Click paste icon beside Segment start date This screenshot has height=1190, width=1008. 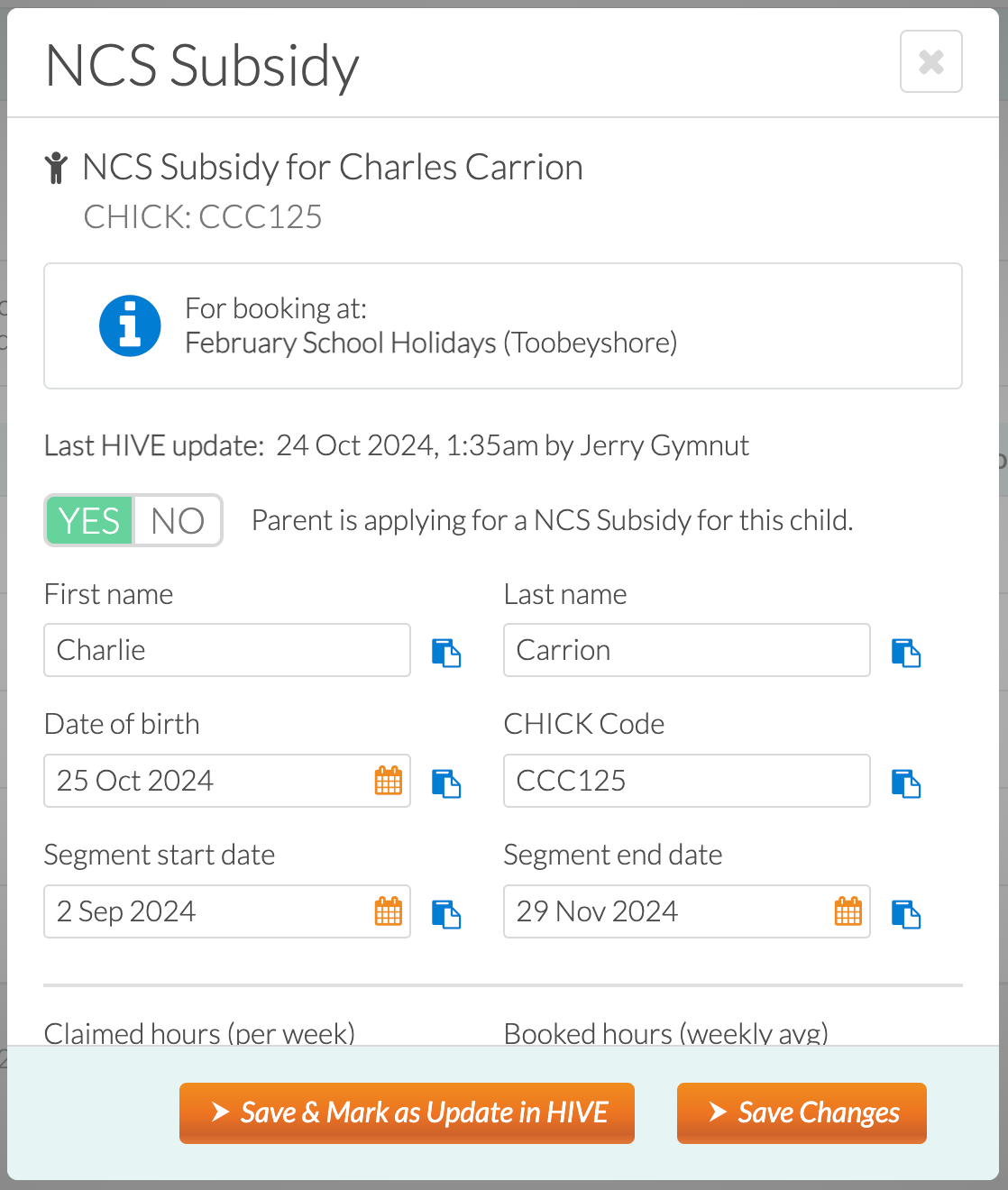446,913
